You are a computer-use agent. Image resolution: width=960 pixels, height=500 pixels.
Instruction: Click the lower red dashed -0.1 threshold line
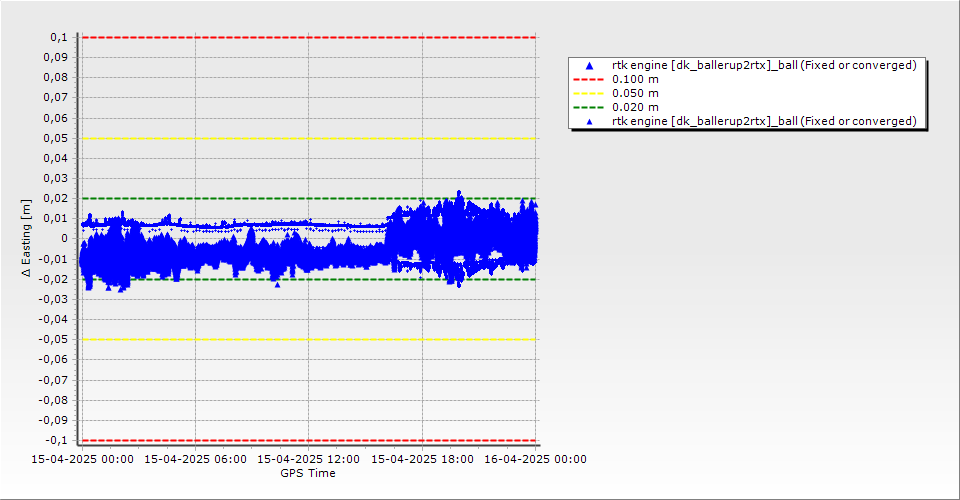click(309, 441)
